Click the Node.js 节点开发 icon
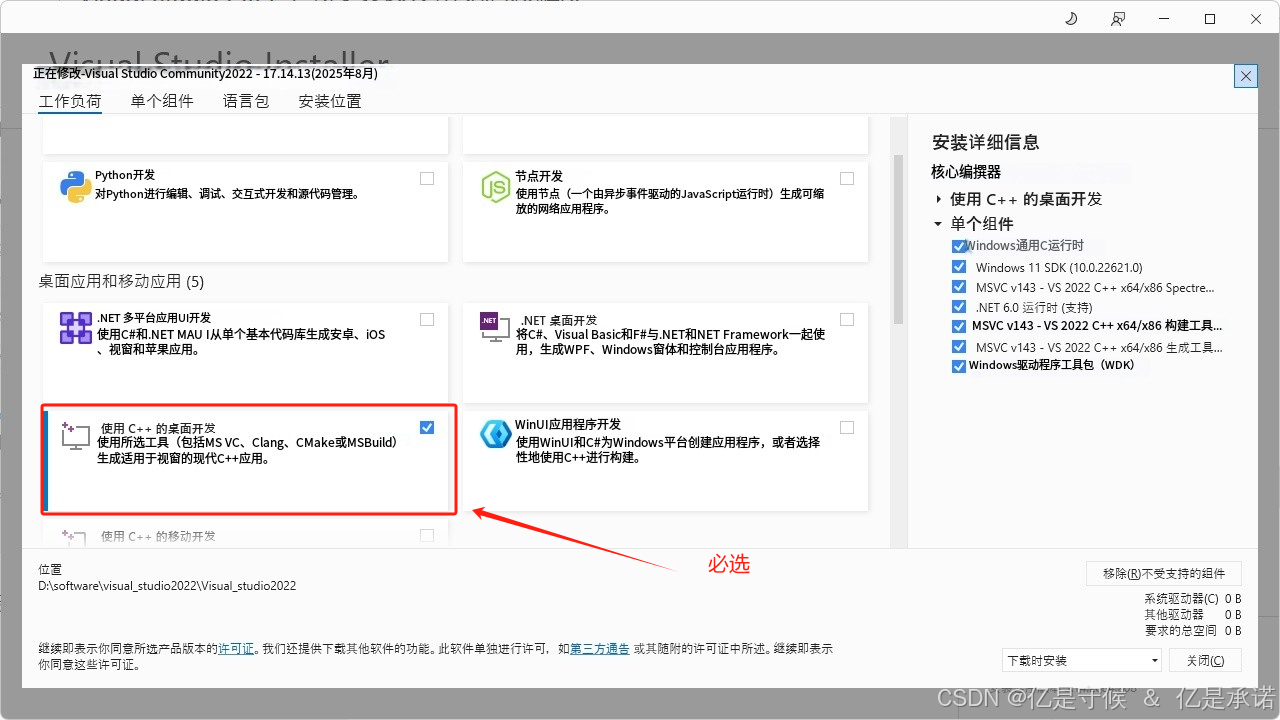The height and width of the screenshot is (720, 1280). (x=496, y=187)
